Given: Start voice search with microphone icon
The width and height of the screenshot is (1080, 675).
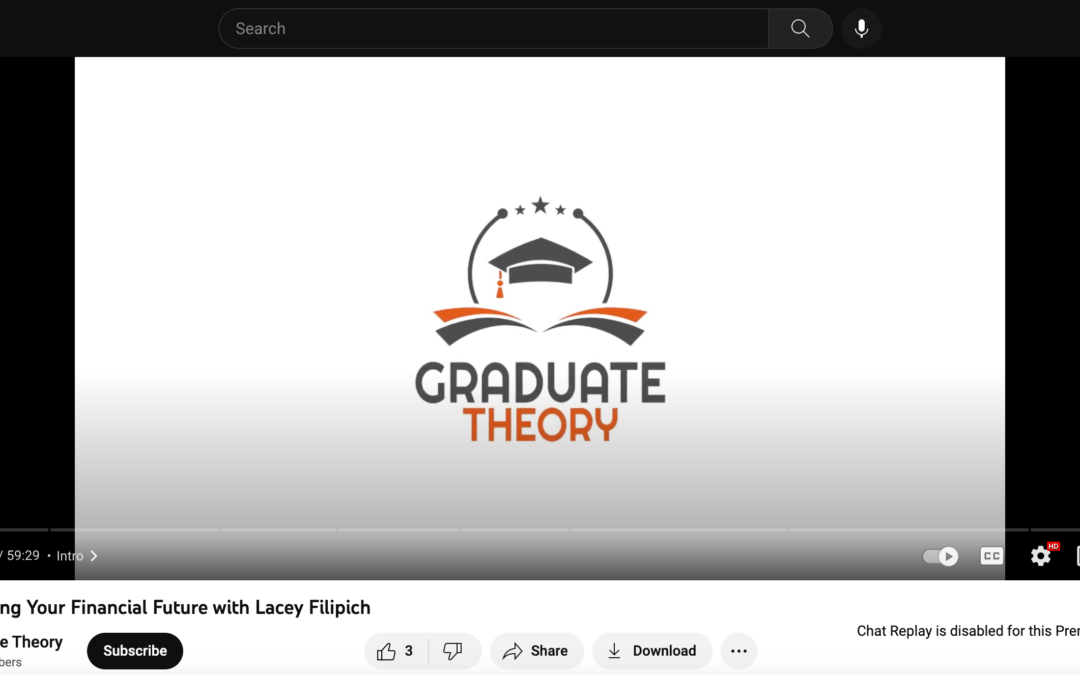Looking at the screenshot, I should coord(861,28).
